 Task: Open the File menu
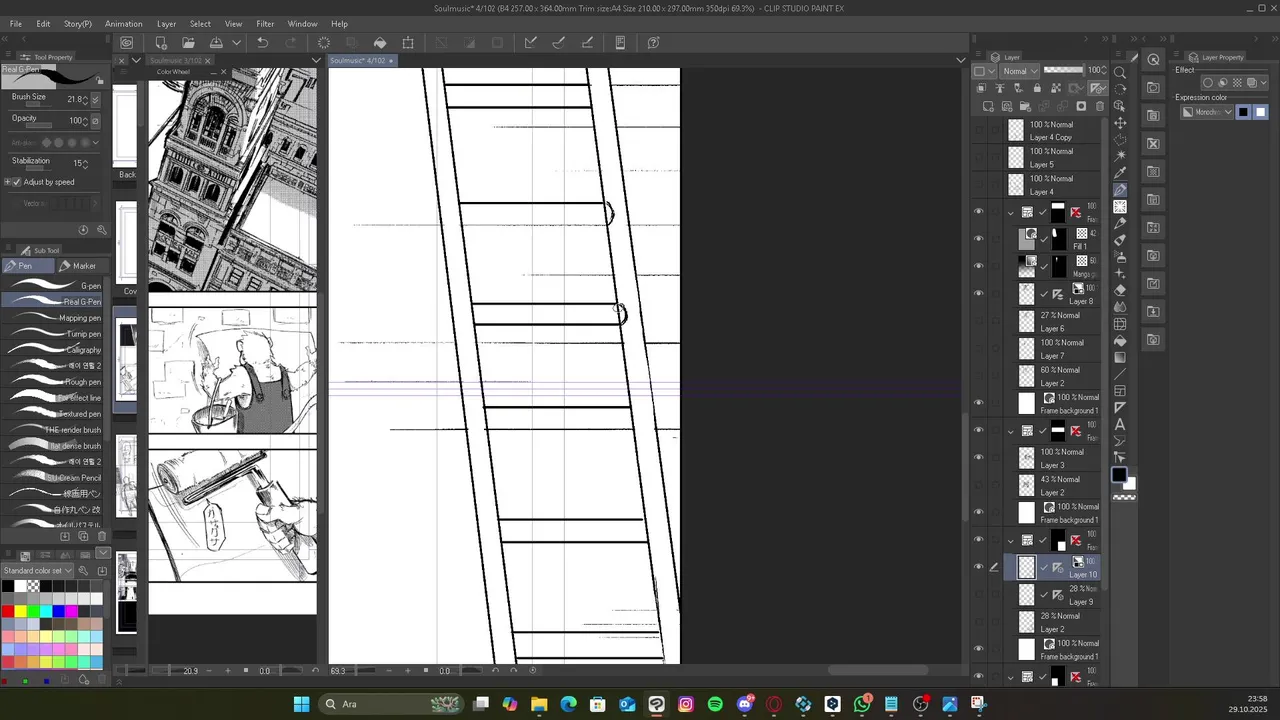(16, 24)
